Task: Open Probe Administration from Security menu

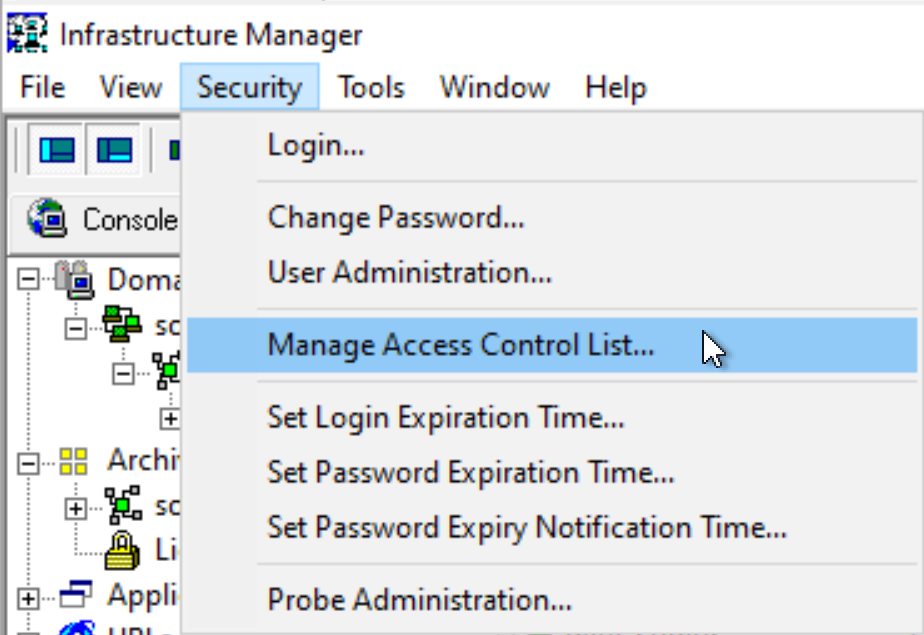Action: click(420, 600)
